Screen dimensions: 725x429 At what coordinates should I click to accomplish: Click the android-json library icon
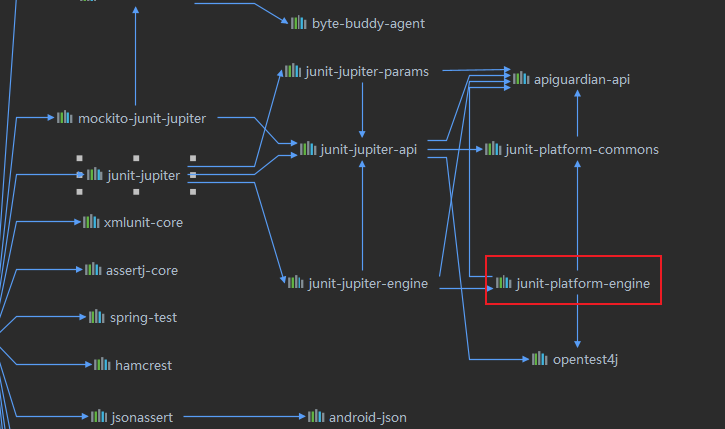pos(316,416)
